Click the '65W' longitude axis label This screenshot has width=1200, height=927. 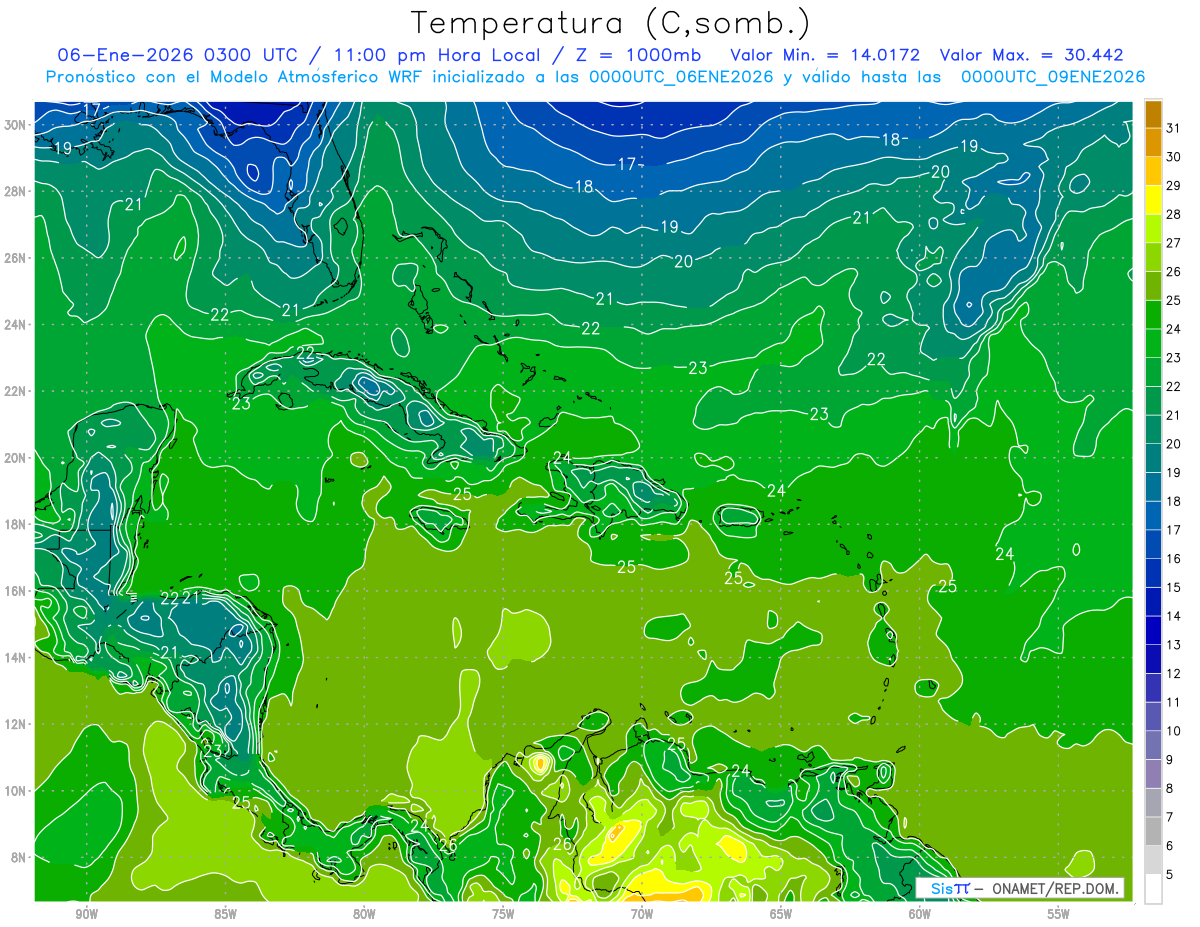781,914
